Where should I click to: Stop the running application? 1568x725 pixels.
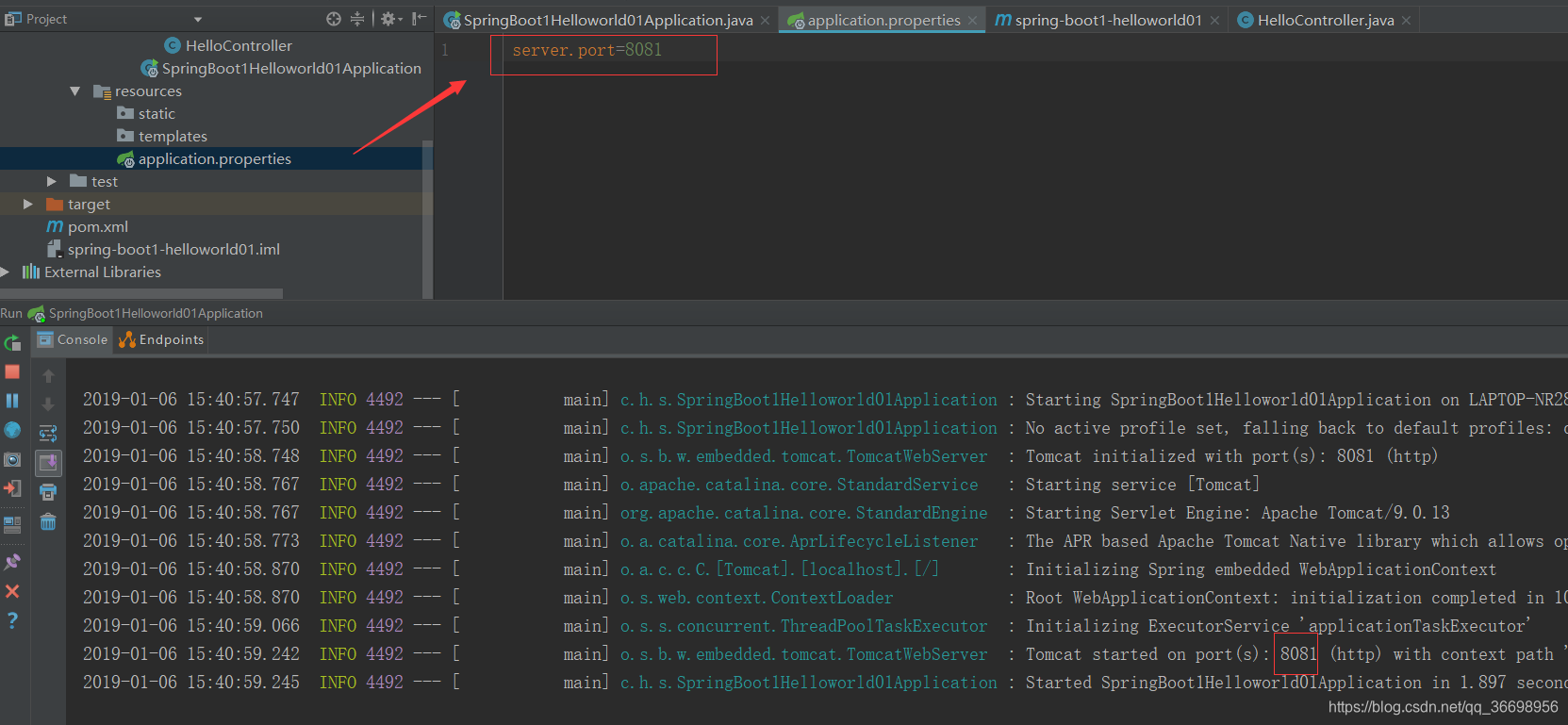[x=12, y=372]
